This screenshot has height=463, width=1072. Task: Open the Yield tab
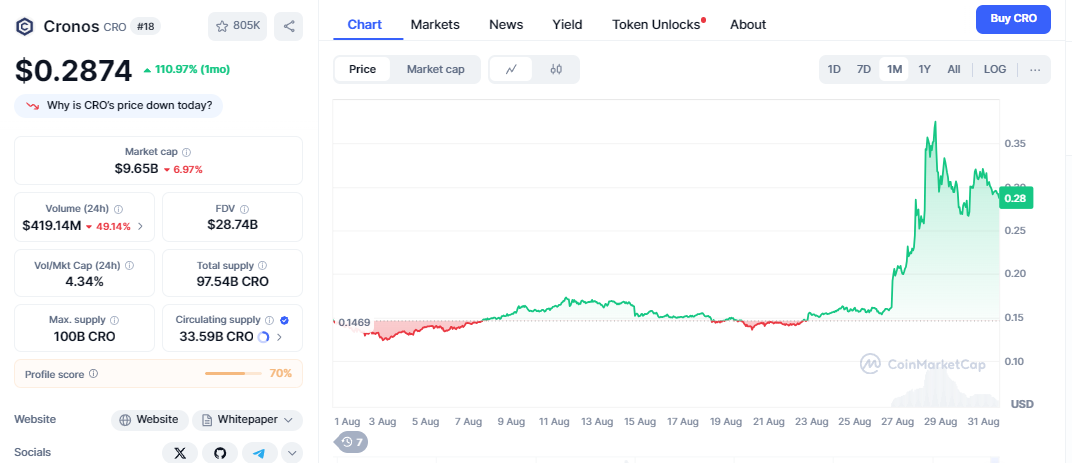[567, 25]
